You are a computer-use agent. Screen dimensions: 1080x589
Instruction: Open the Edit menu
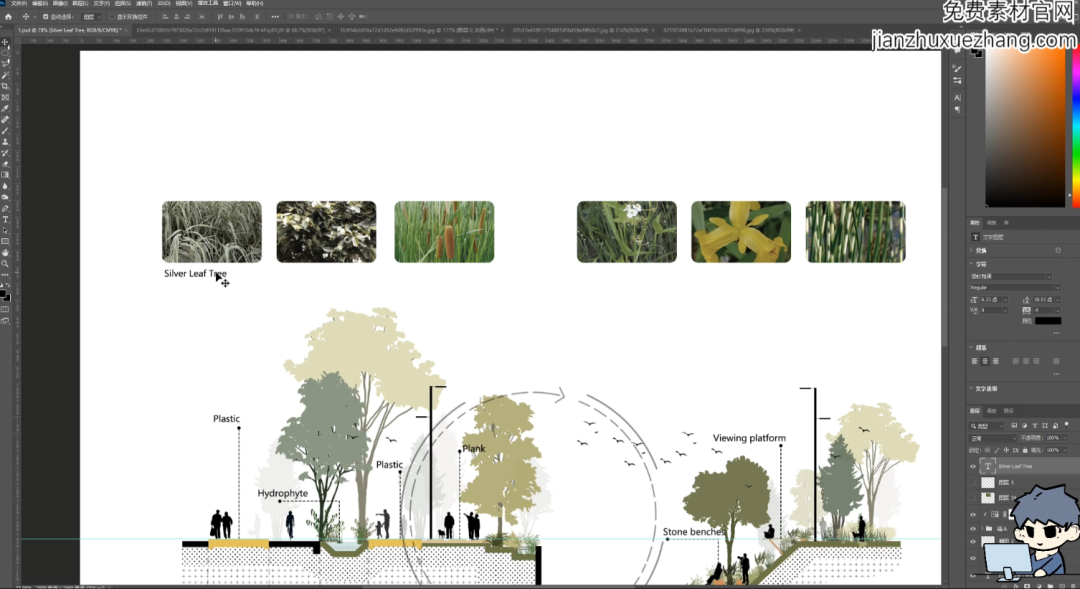pyautogui.click(x=39, y=3)
